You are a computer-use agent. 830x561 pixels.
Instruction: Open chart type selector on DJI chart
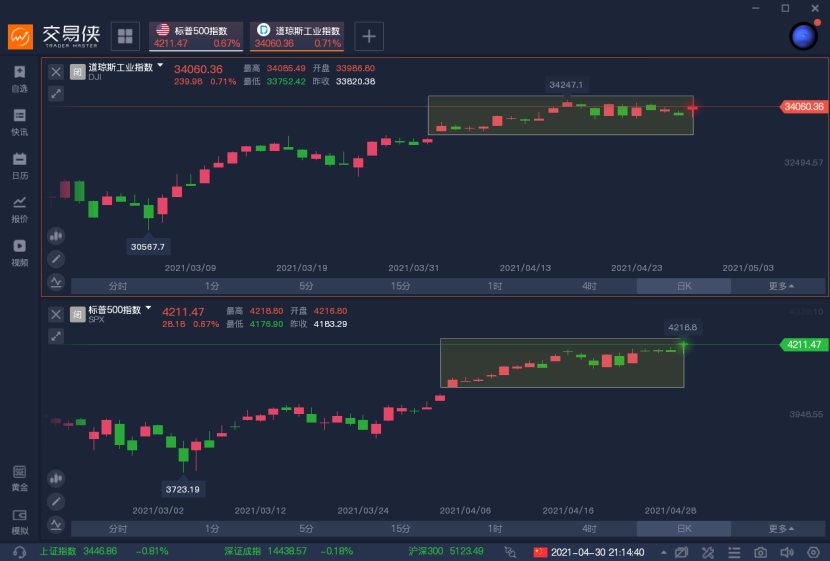tap(56, 236)
